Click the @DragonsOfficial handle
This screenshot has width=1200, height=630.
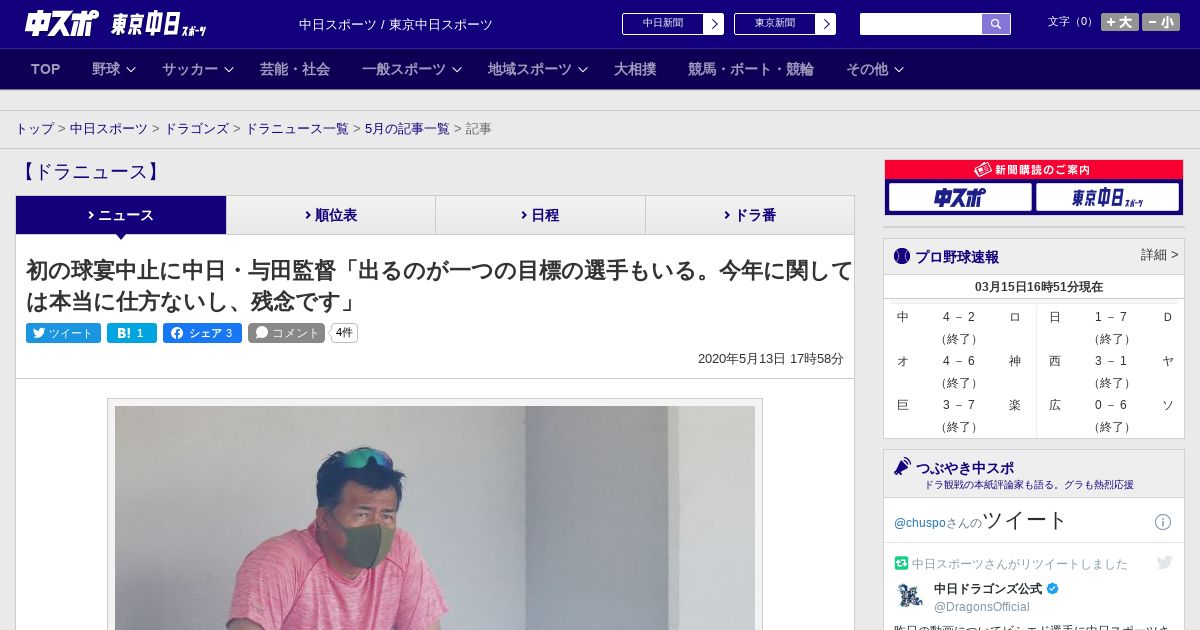pyautogui.click(x=981, y=607)
